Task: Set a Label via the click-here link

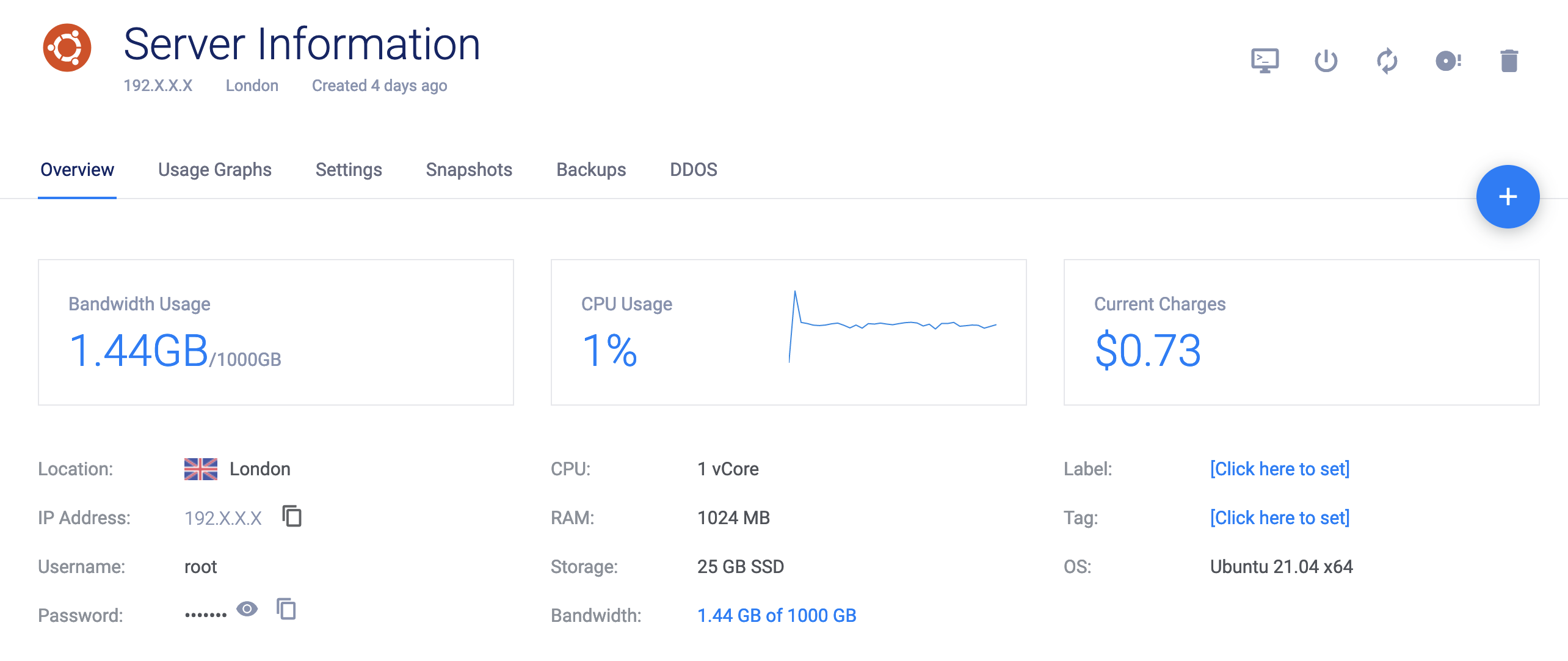Action: coord(1279,469)
